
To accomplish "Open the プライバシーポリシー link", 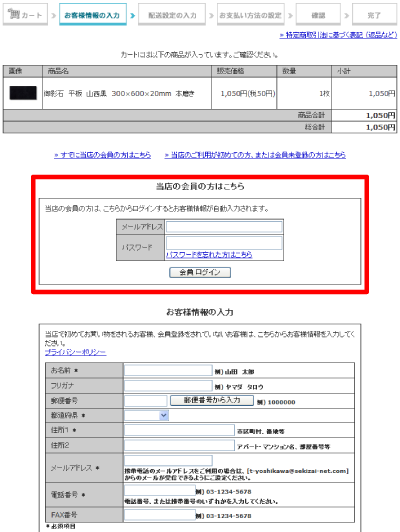I will point(75,353).
